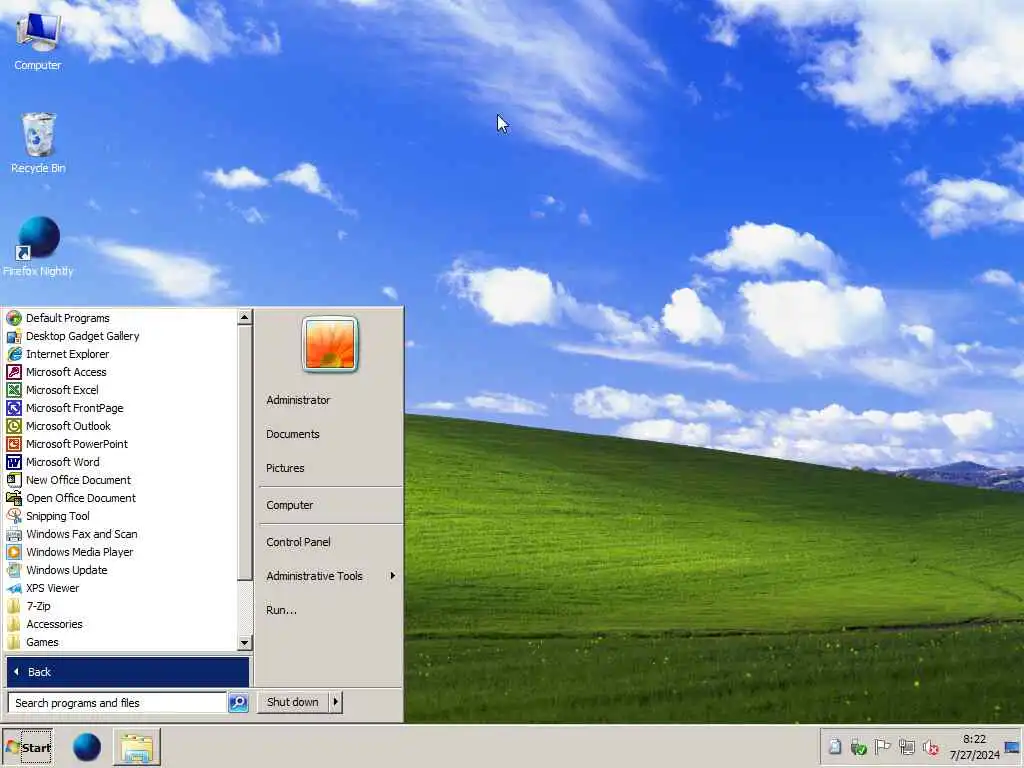The height and width of the screenshot is (768, 1024).
Task: Select Firefox Nightly desktop shortcut
Action: click(x=38, y=247)
